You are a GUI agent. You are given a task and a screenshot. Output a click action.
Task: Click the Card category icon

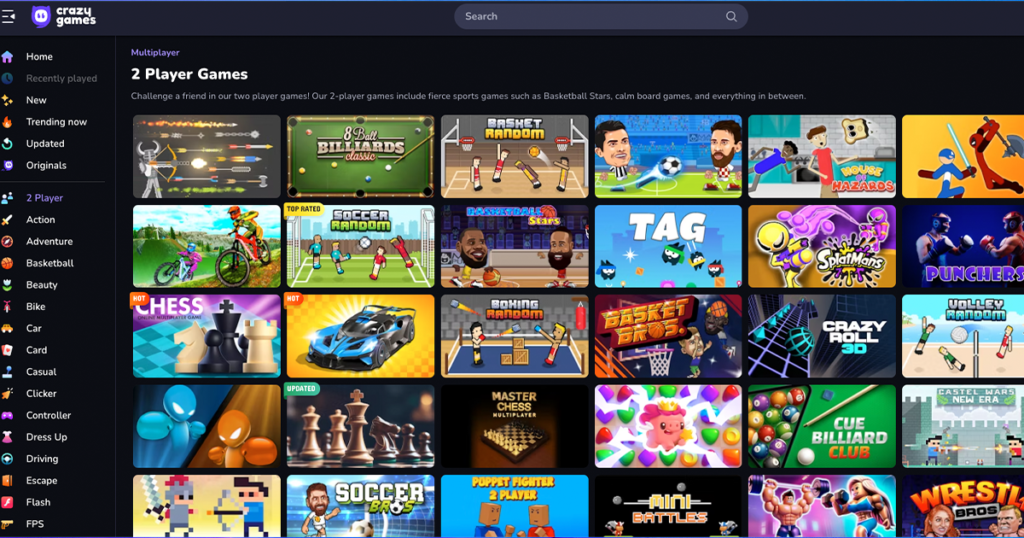[x=7, y=350]
